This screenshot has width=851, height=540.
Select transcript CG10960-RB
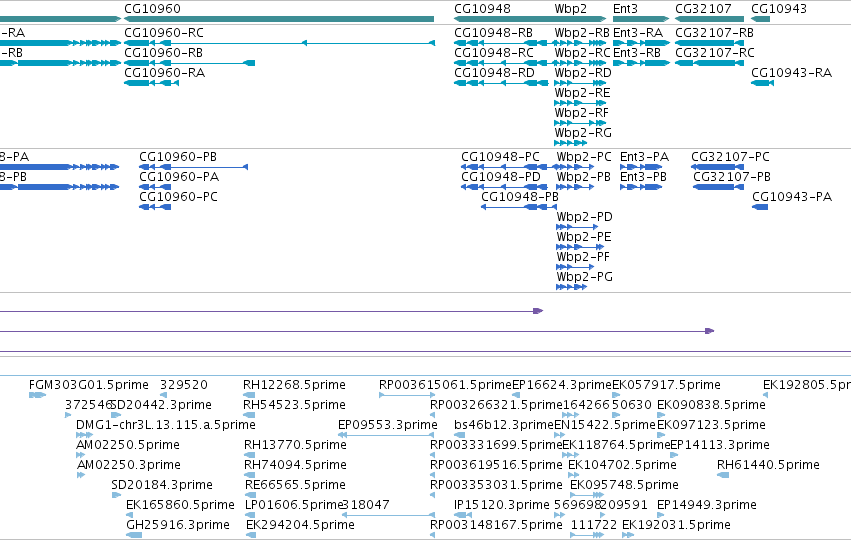click(163, 53)
